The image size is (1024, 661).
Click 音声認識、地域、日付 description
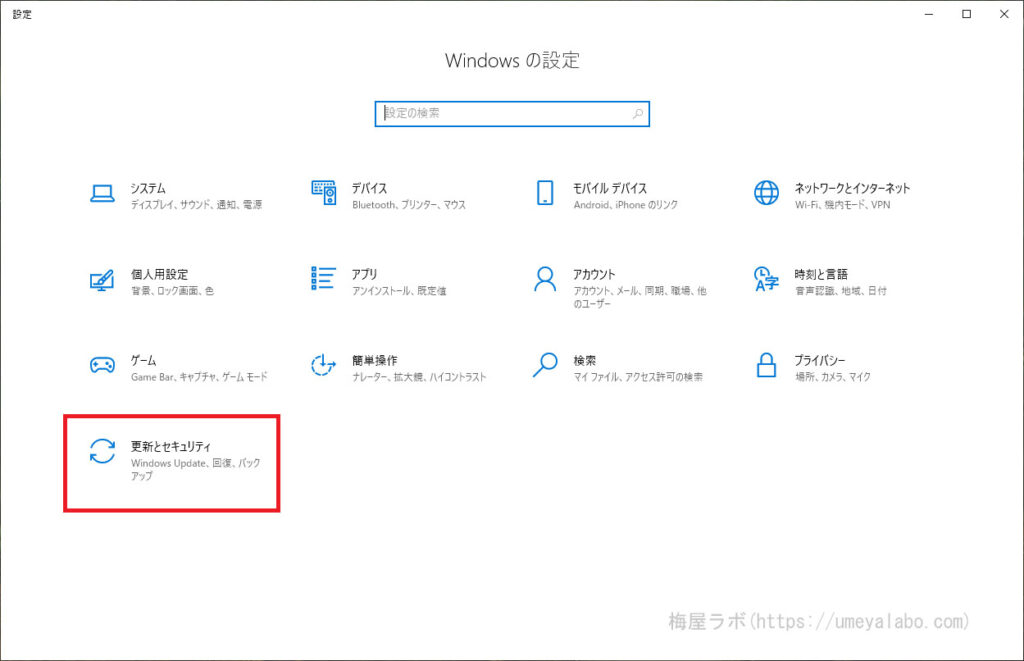coord(840,291)
